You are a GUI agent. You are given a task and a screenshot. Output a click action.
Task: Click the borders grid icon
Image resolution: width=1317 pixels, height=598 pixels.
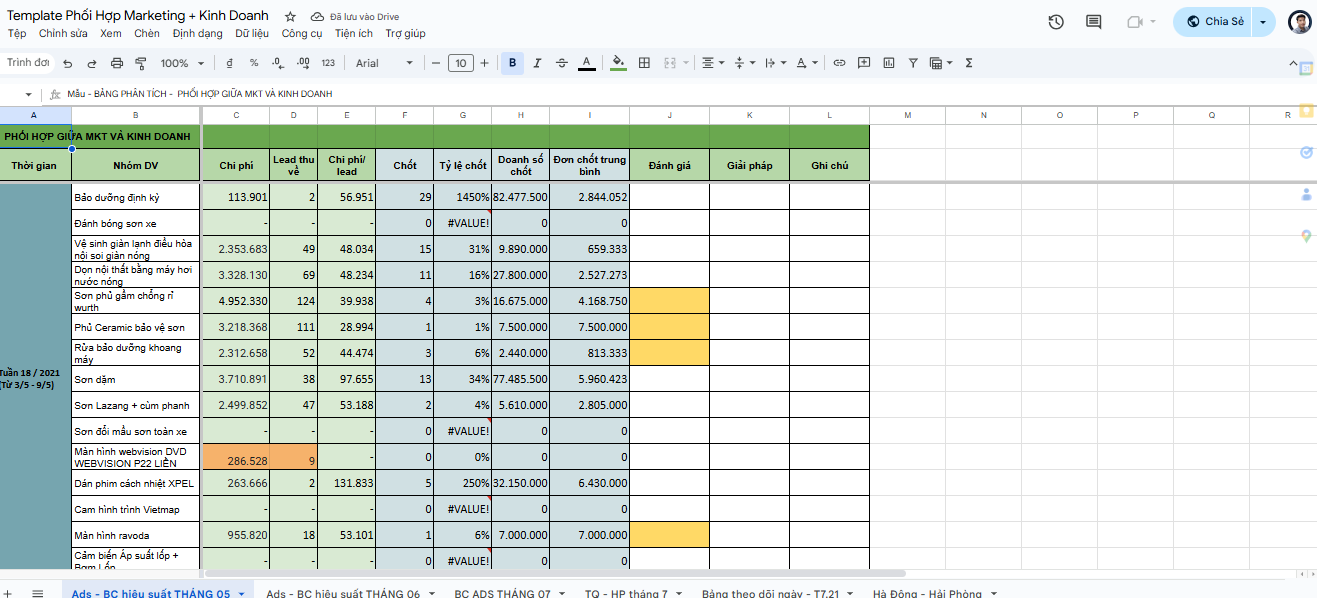tap(644, 63)
